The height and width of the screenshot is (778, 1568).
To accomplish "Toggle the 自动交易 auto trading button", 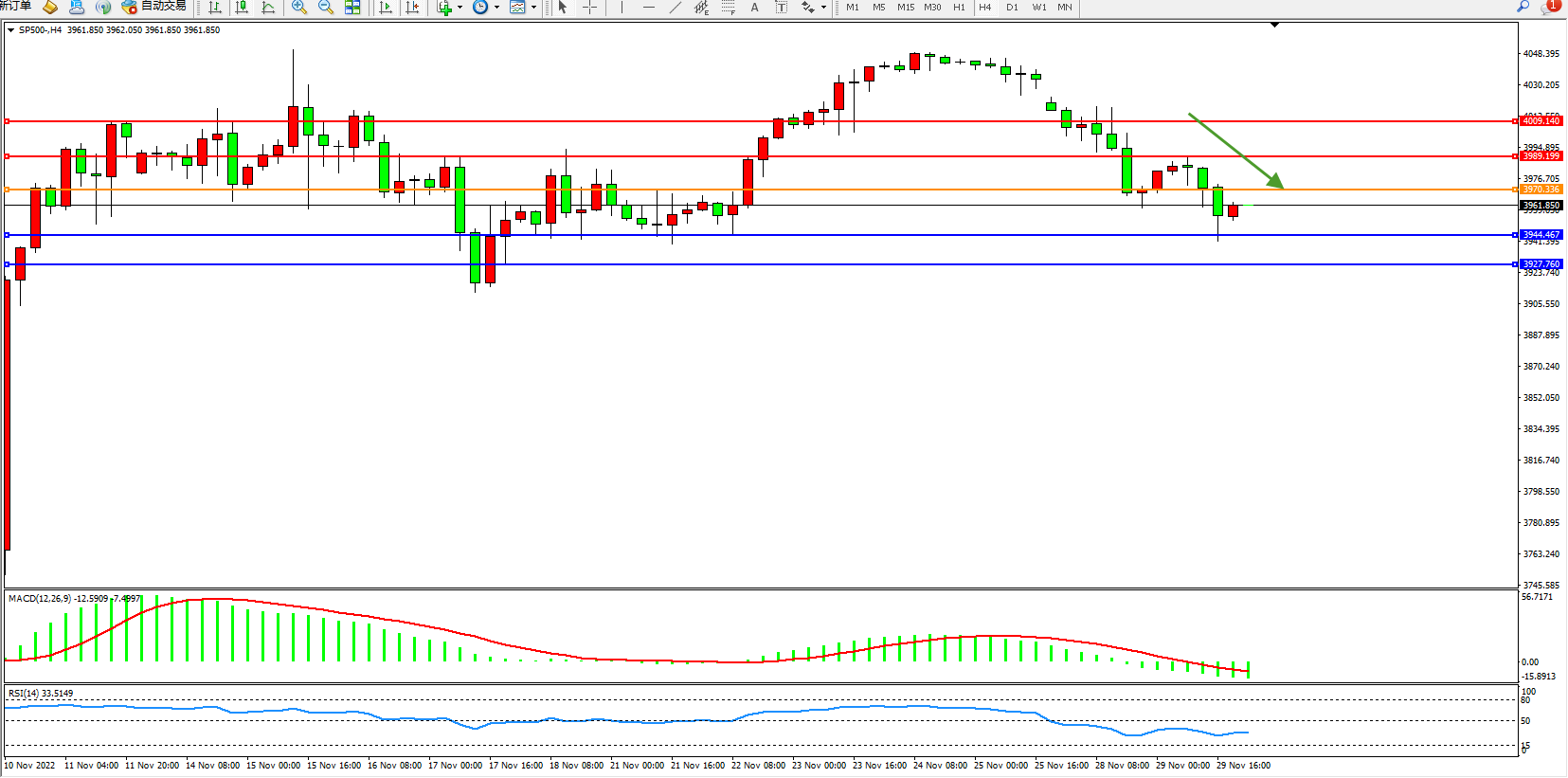I will coord(153,7).
